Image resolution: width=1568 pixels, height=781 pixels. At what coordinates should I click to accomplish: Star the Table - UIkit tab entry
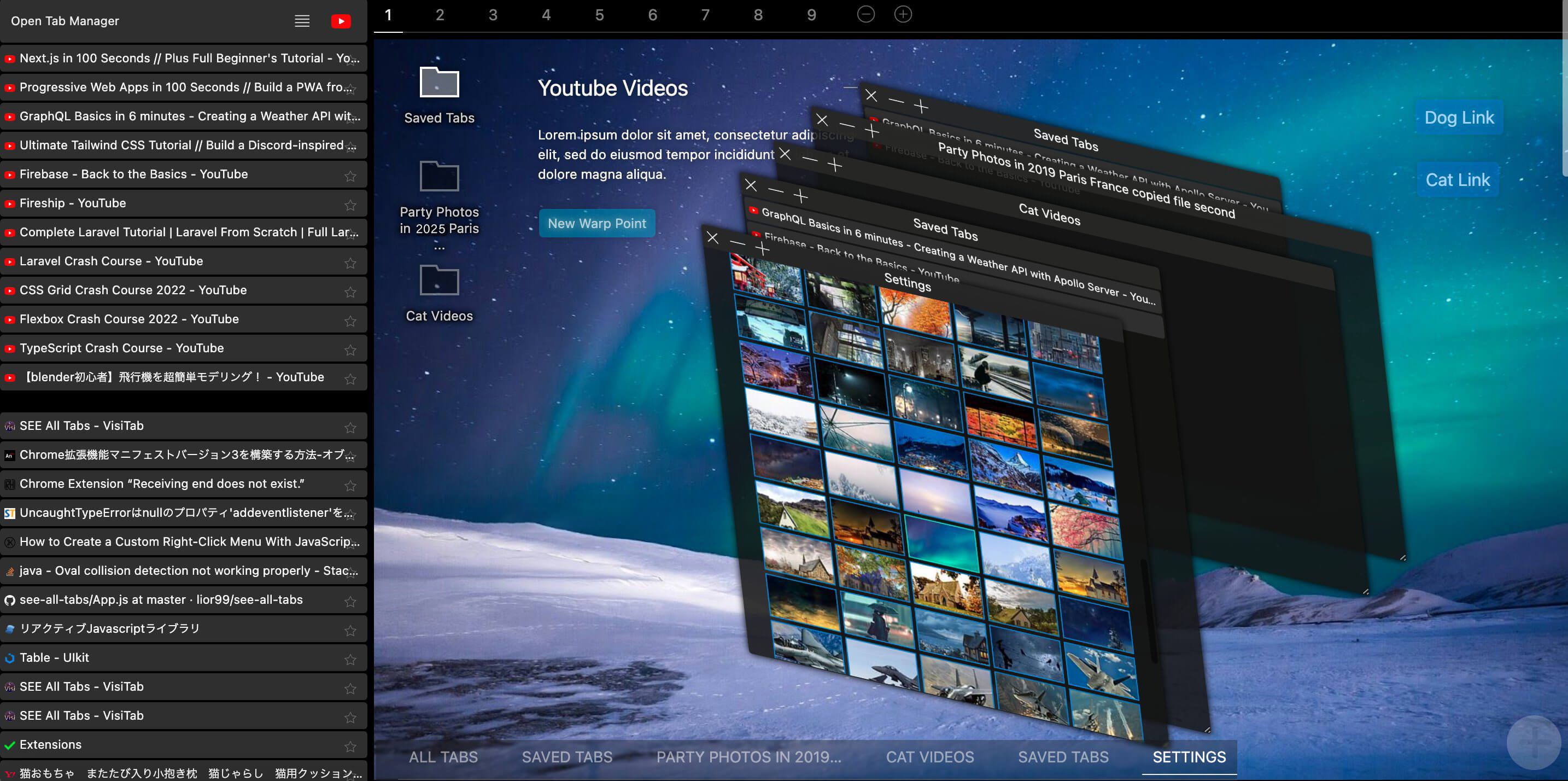[x=350, y=659]
